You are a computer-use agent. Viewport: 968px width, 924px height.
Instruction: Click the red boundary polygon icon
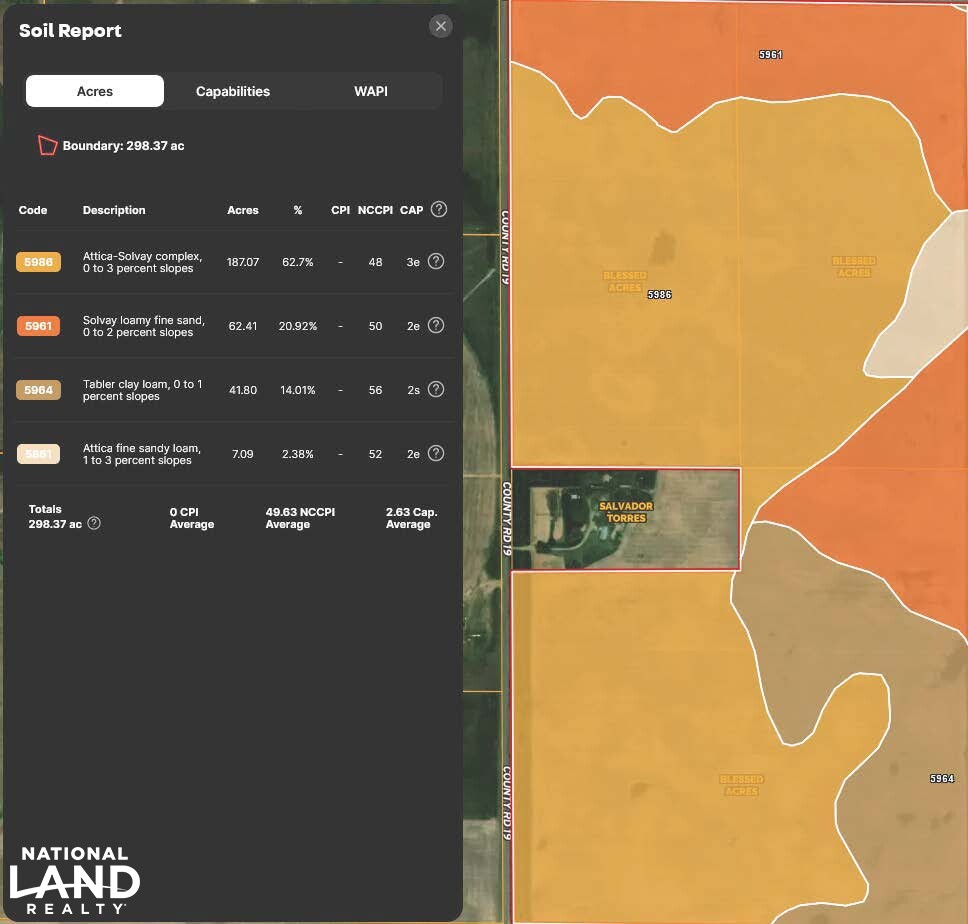47,145
